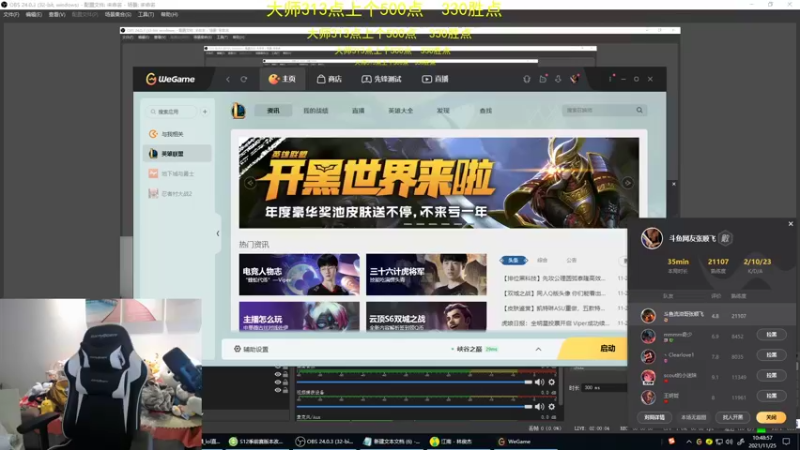
Task: Select the fourth sidebar game below 地下城与勇士
Action: click(177, 193)
